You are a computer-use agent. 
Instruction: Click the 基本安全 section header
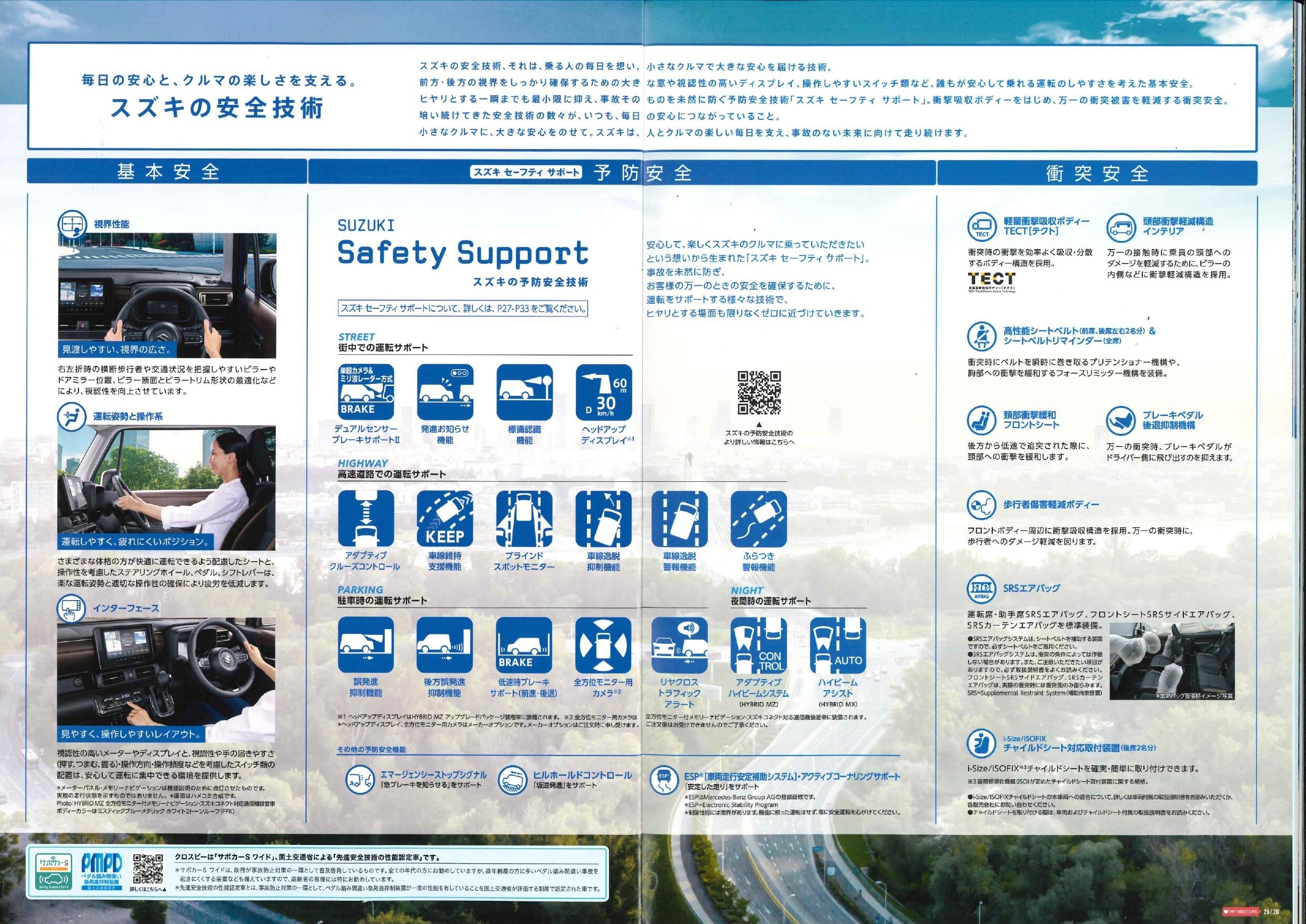click(x=167, y=171)
